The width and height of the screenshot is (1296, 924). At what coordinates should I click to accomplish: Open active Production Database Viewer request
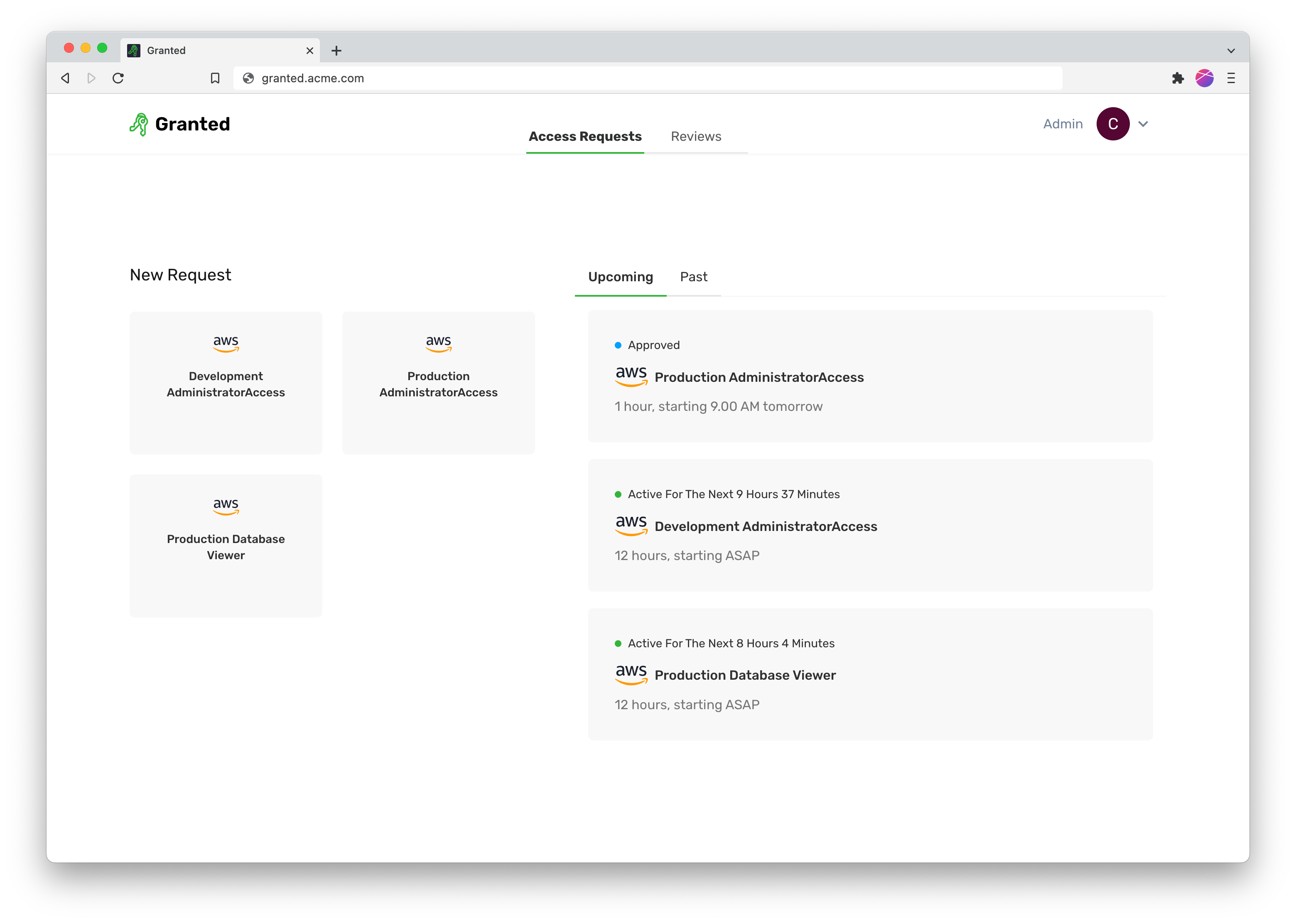[870, 674]
